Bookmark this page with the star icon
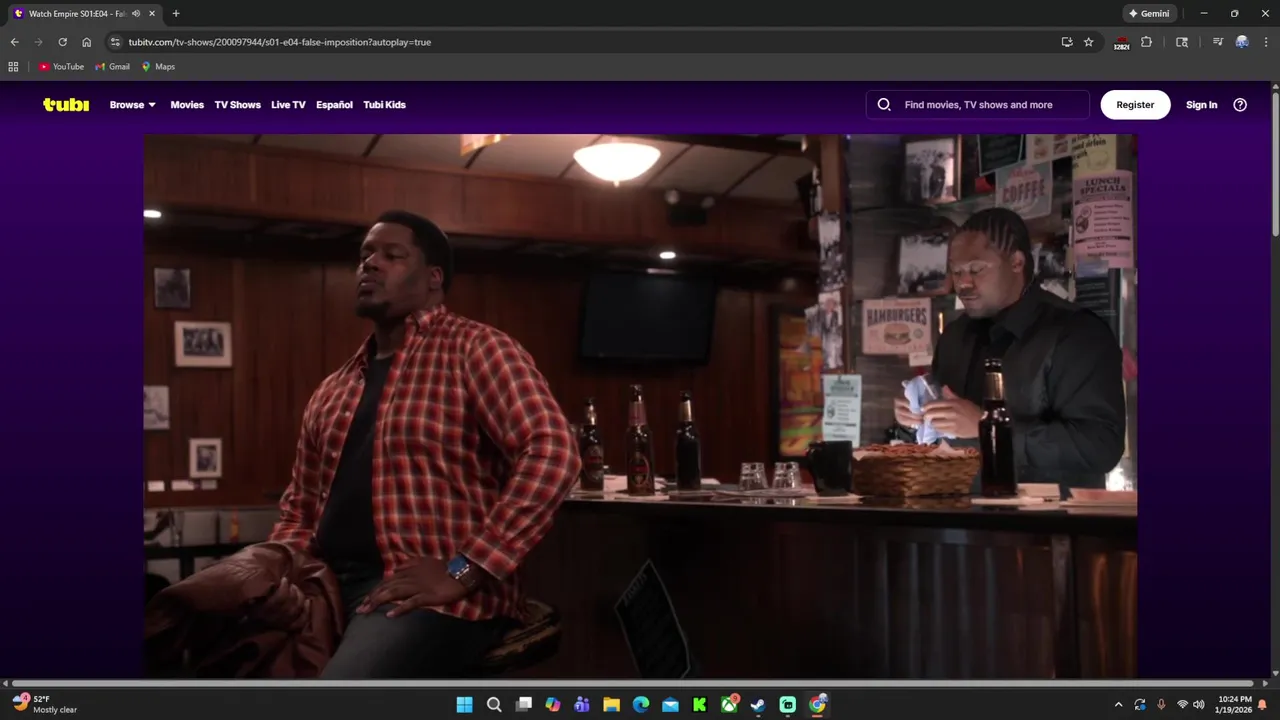Screen dimensions: 1280x720 [1089, 42]
